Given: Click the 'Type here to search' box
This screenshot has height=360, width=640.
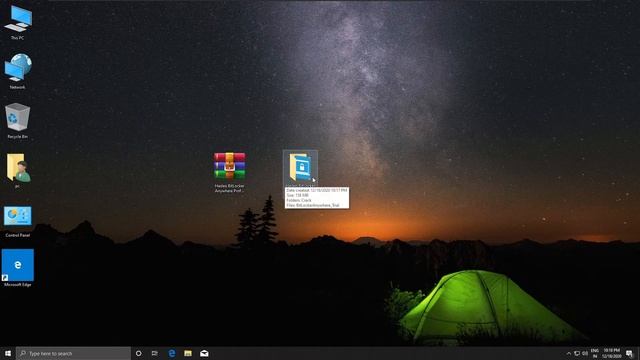Looking at the screenshot, I should pos(73,353).
